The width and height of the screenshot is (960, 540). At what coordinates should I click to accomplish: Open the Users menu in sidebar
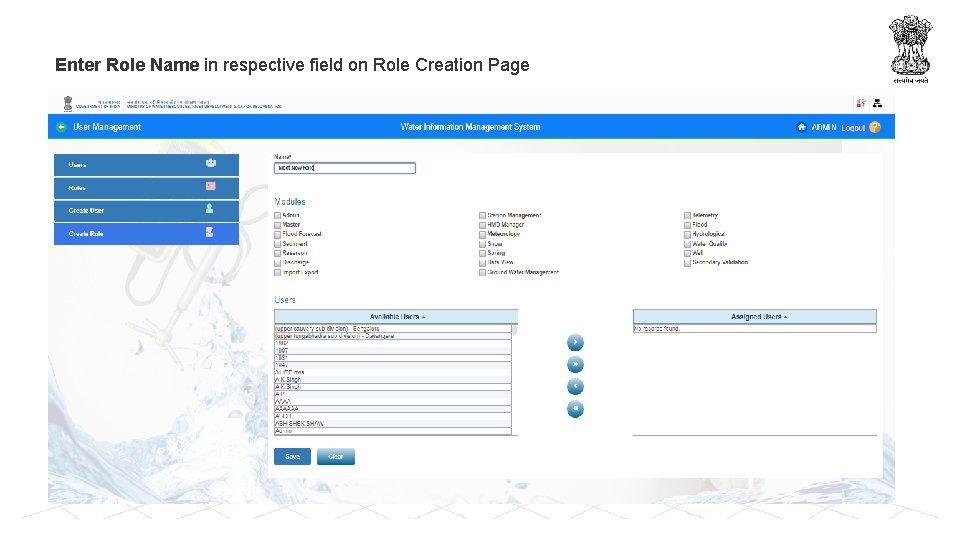coord(146,165)
